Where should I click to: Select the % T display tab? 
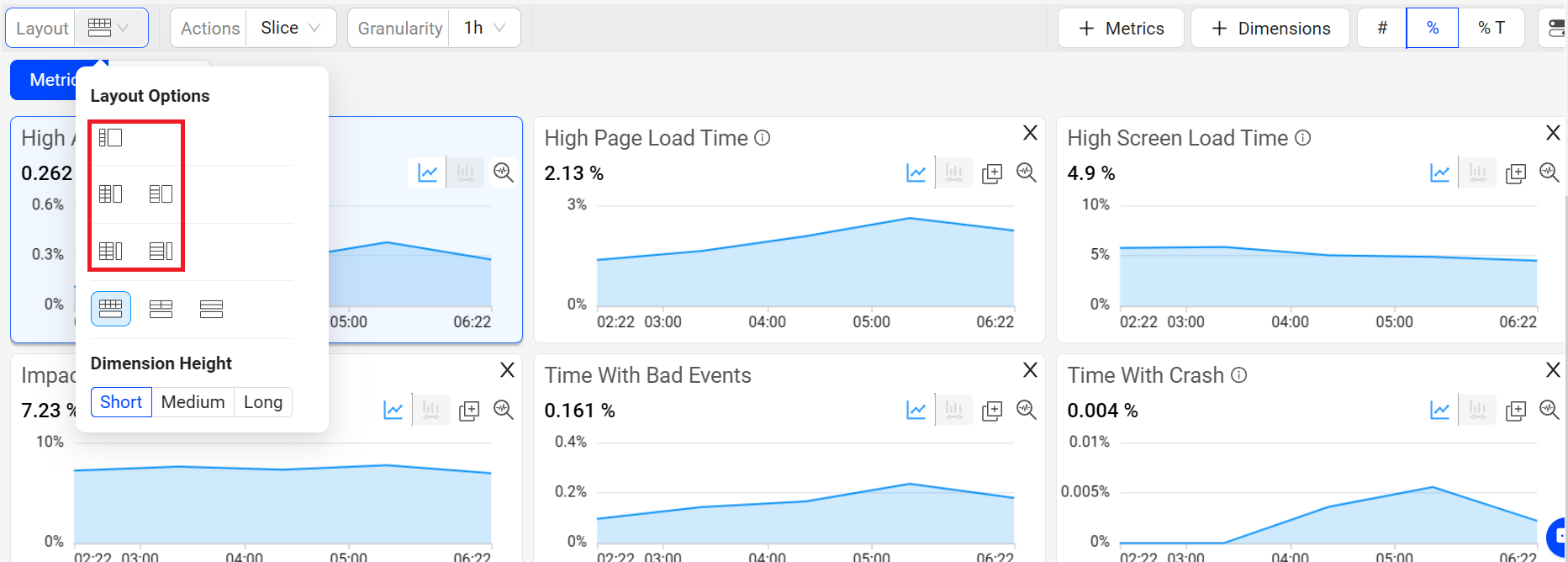[1491, 29]
